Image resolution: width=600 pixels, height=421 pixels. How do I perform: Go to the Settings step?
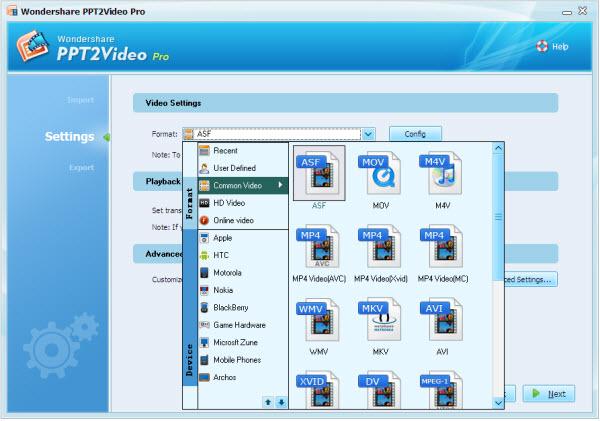point(69,137)
